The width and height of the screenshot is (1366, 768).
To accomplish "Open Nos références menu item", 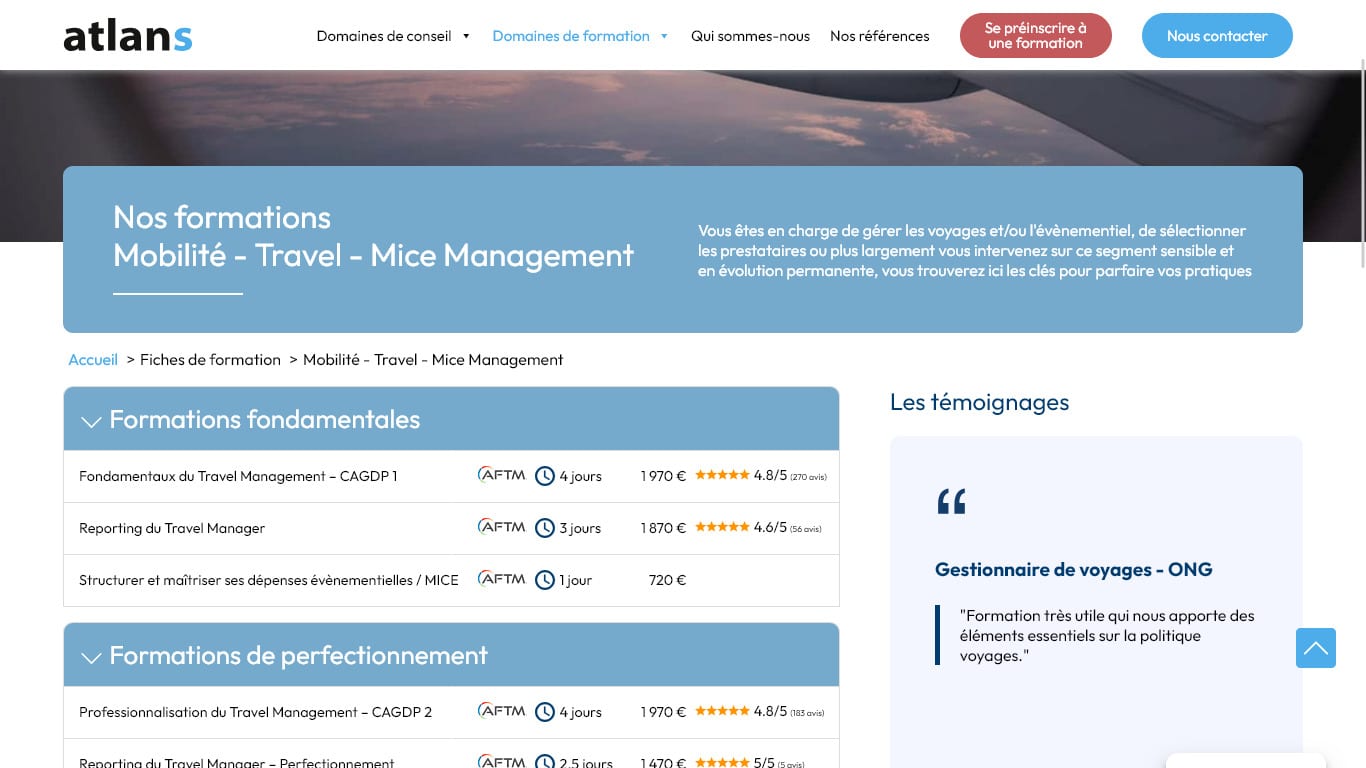I will 879,36.
